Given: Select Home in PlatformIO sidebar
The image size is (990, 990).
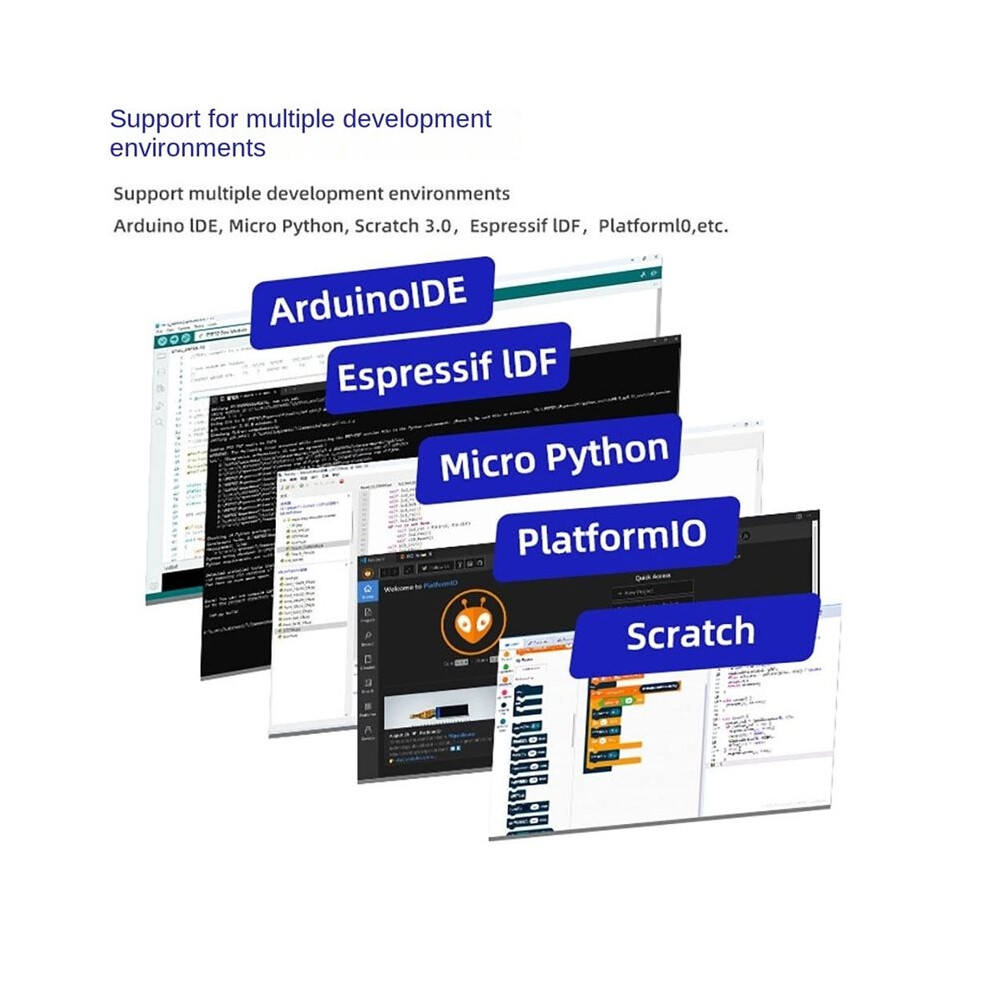Looking at the screenshot, I should click(368, 591).
